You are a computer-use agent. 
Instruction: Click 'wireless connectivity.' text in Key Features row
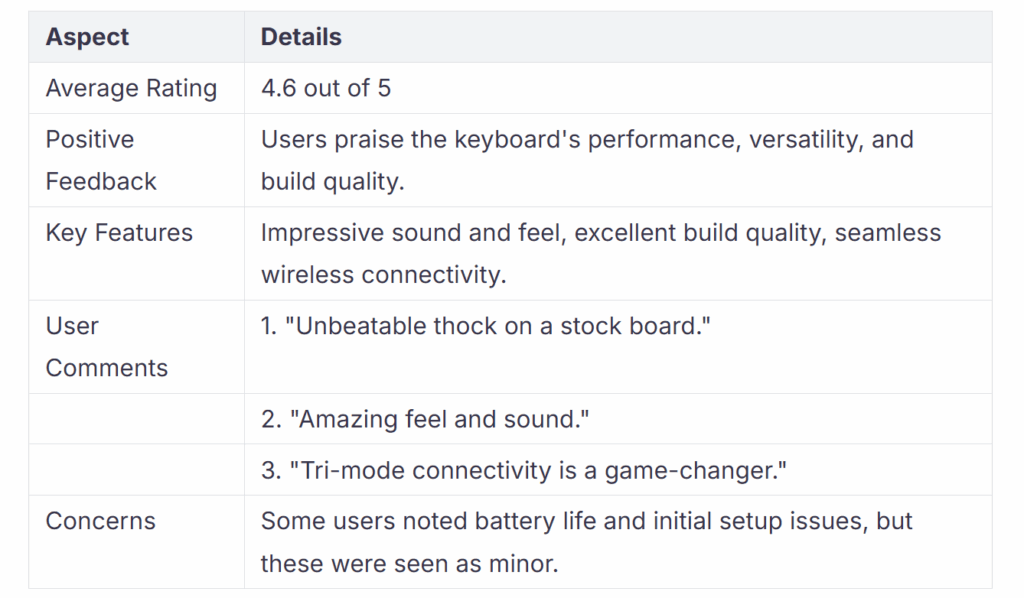click(383, 275)
